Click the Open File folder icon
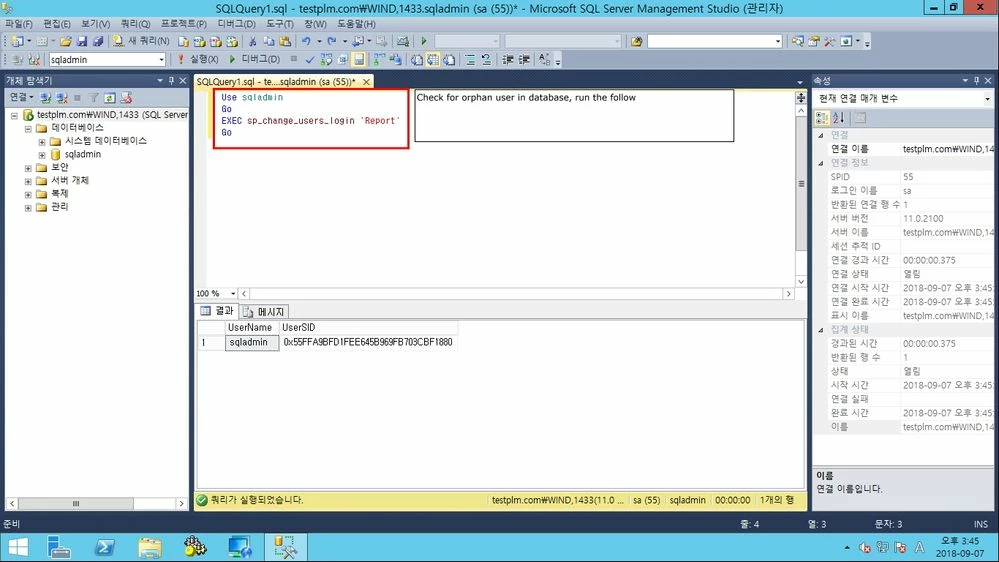 (x=66, y=41)
